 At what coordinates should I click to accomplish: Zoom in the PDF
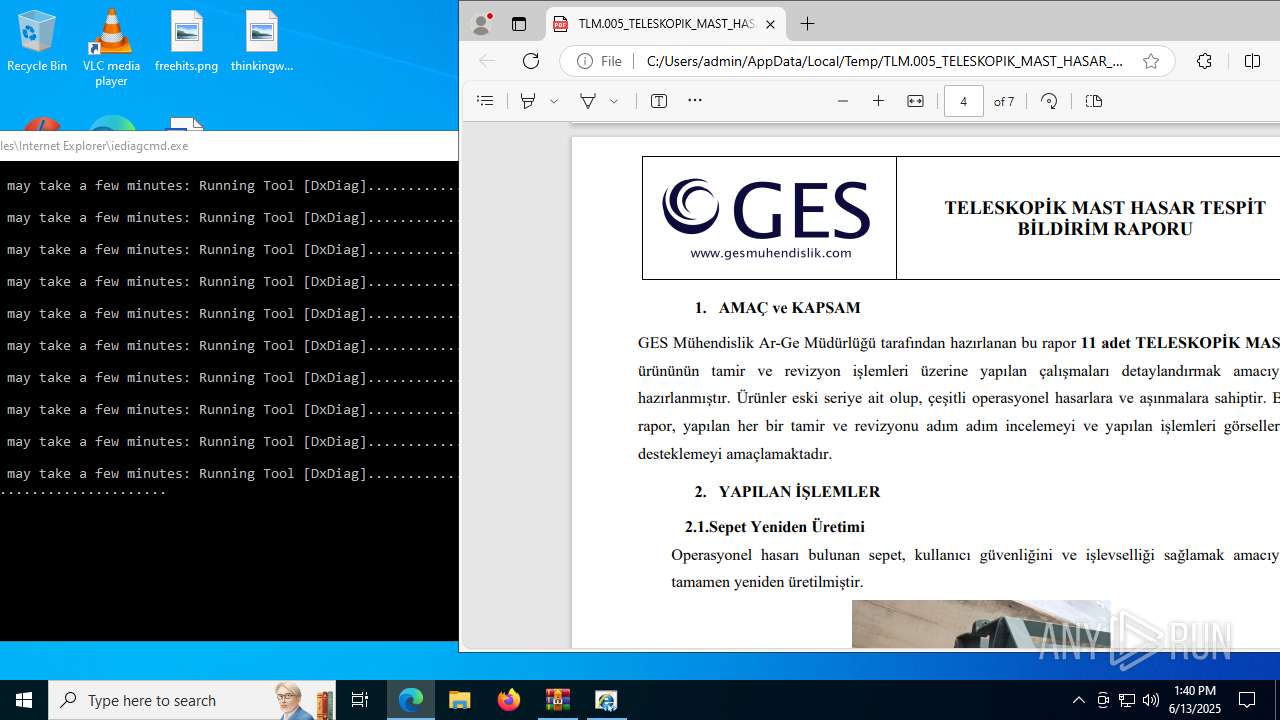coord(878,101)
